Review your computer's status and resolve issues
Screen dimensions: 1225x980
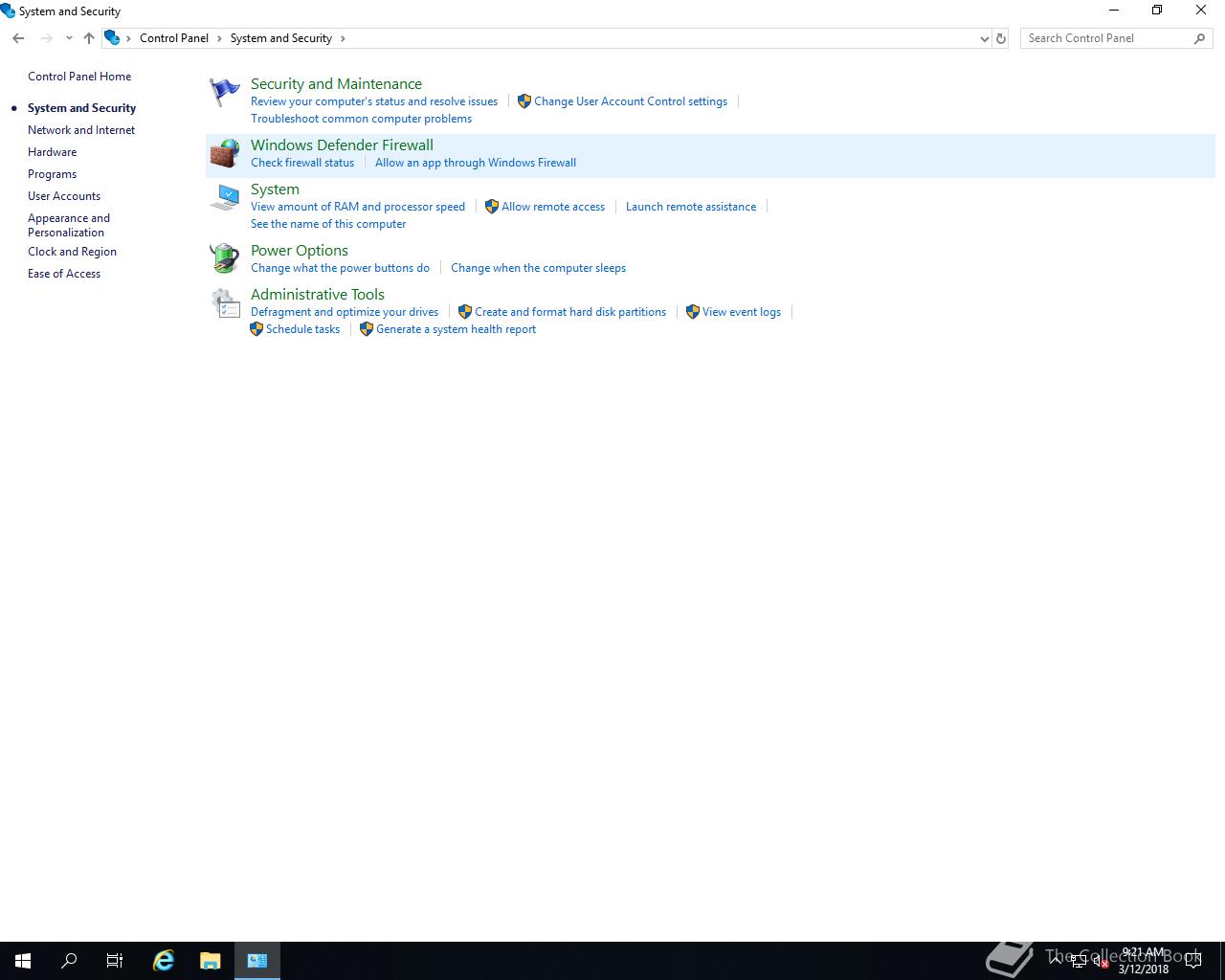[x=374, y=101]
